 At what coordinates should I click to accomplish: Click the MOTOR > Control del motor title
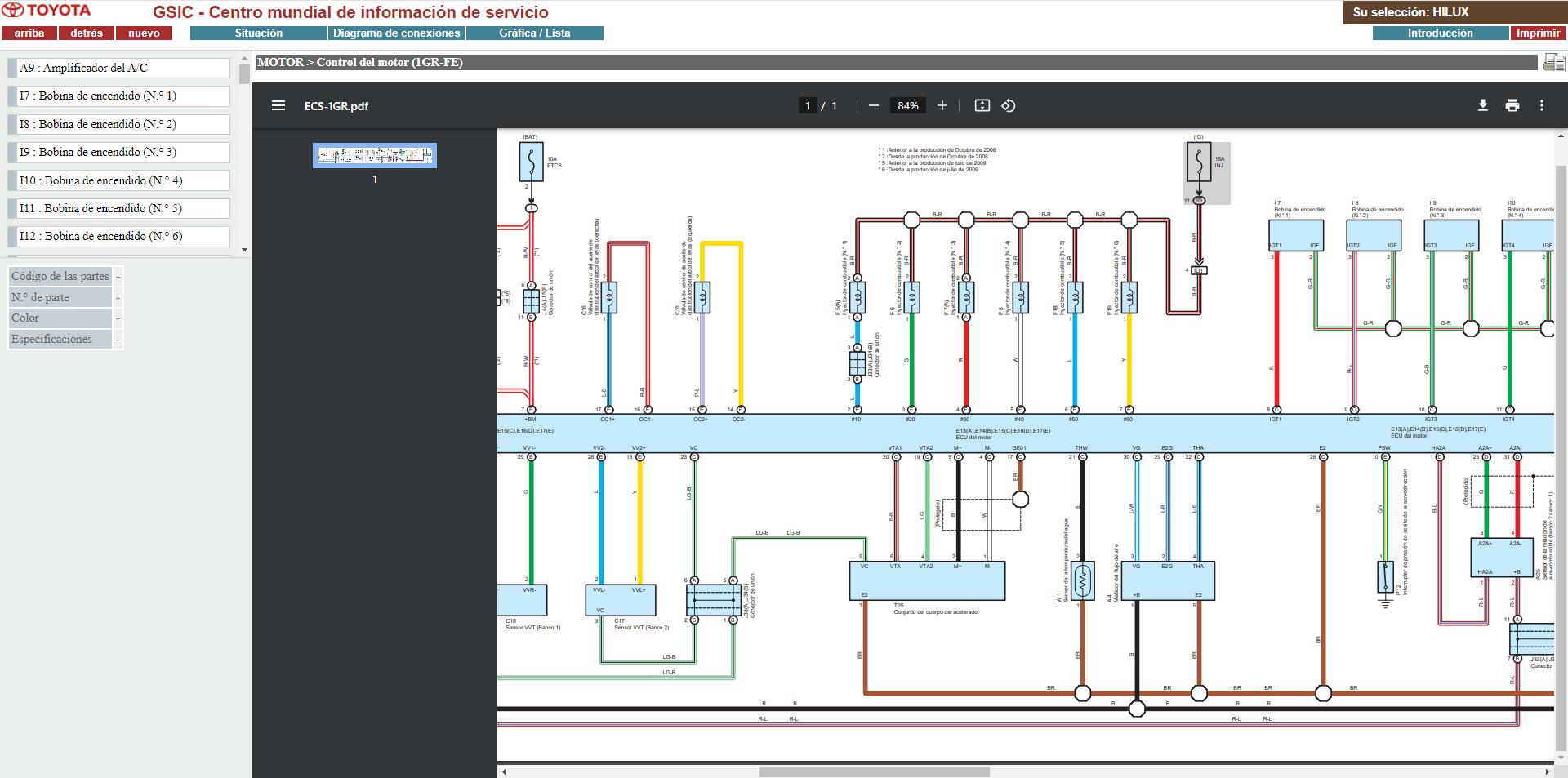coord(360,62)
